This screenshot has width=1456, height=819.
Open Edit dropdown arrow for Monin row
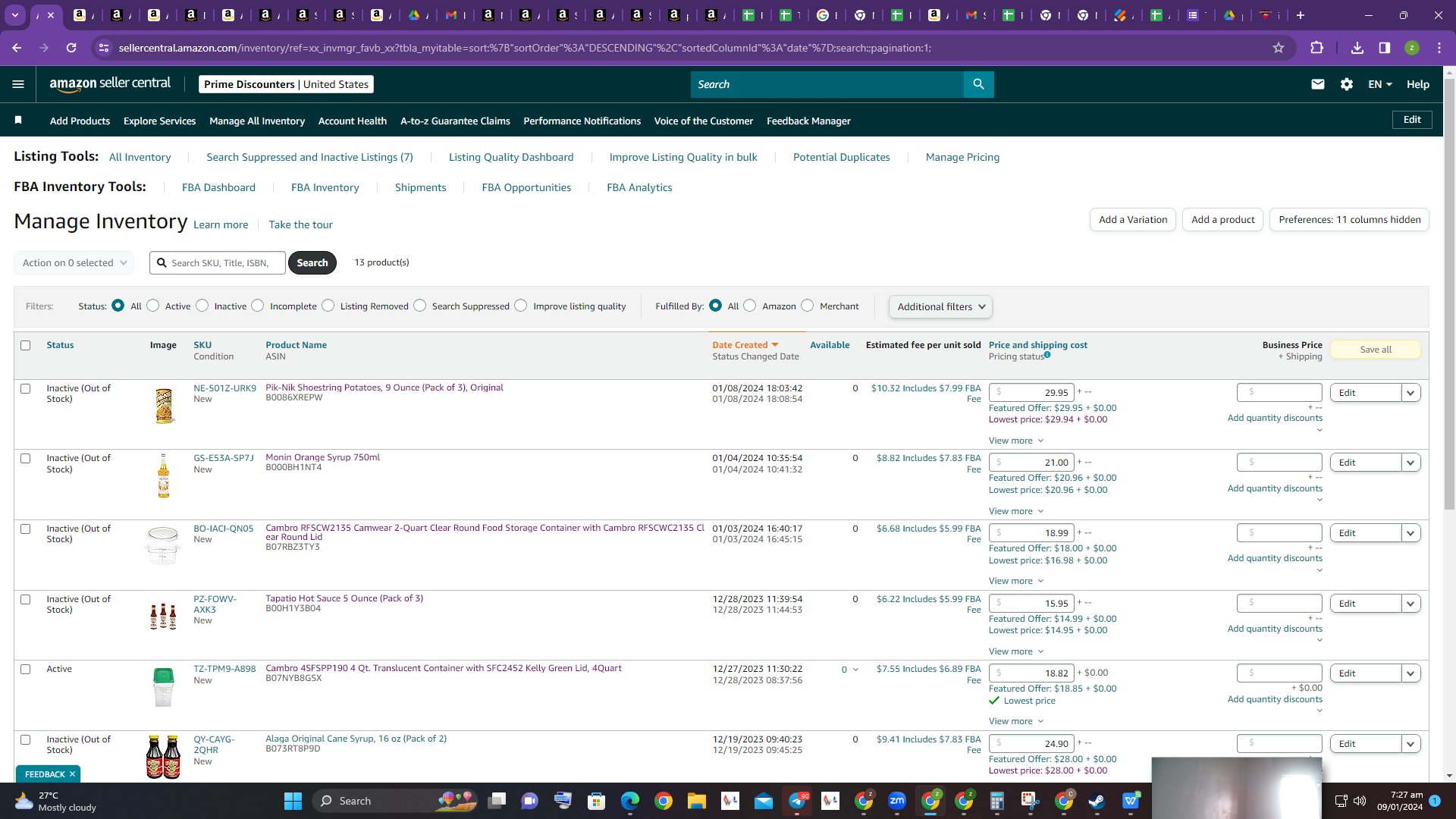pyautogui.click(x=1410, y=463)
